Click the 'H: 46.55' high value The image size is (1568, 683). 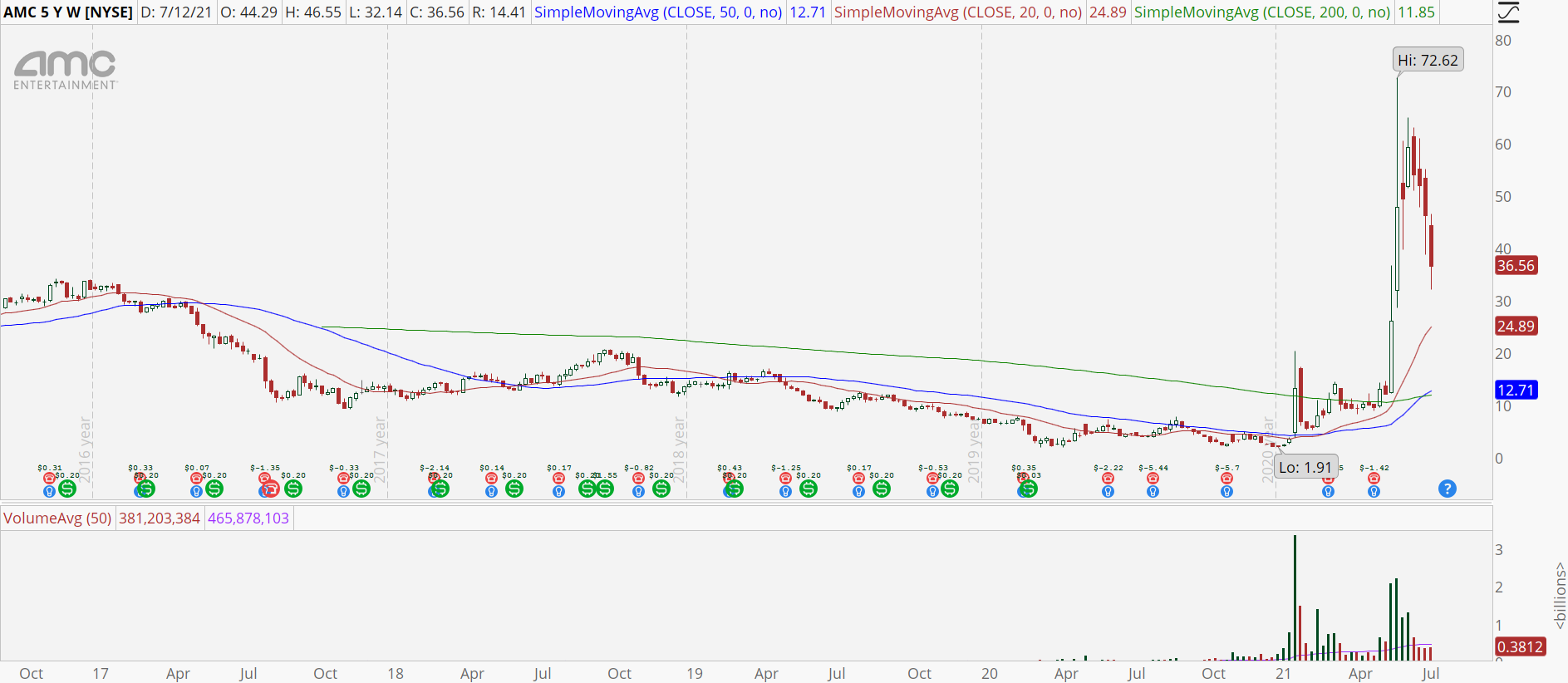(x=313, y=12)
